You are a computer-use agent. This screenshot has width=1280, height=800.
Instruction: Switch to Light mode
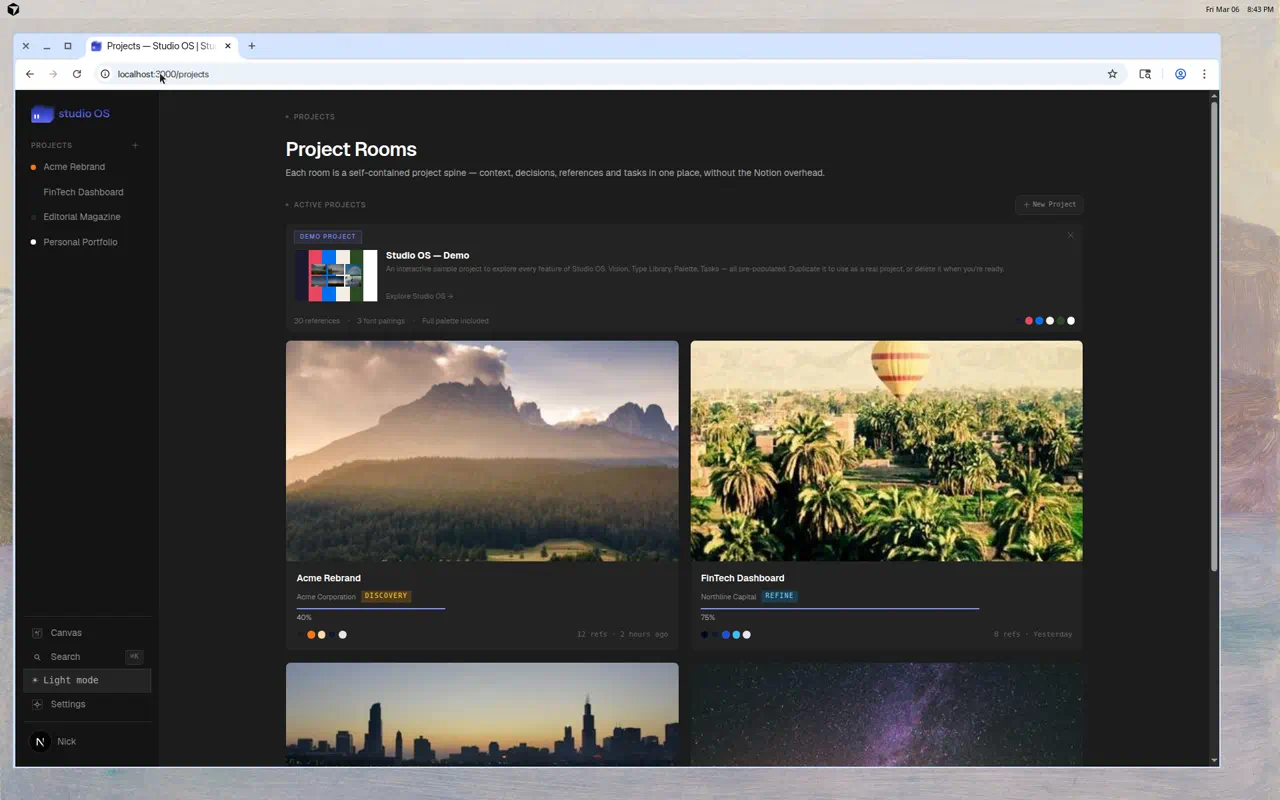[69, 680]
